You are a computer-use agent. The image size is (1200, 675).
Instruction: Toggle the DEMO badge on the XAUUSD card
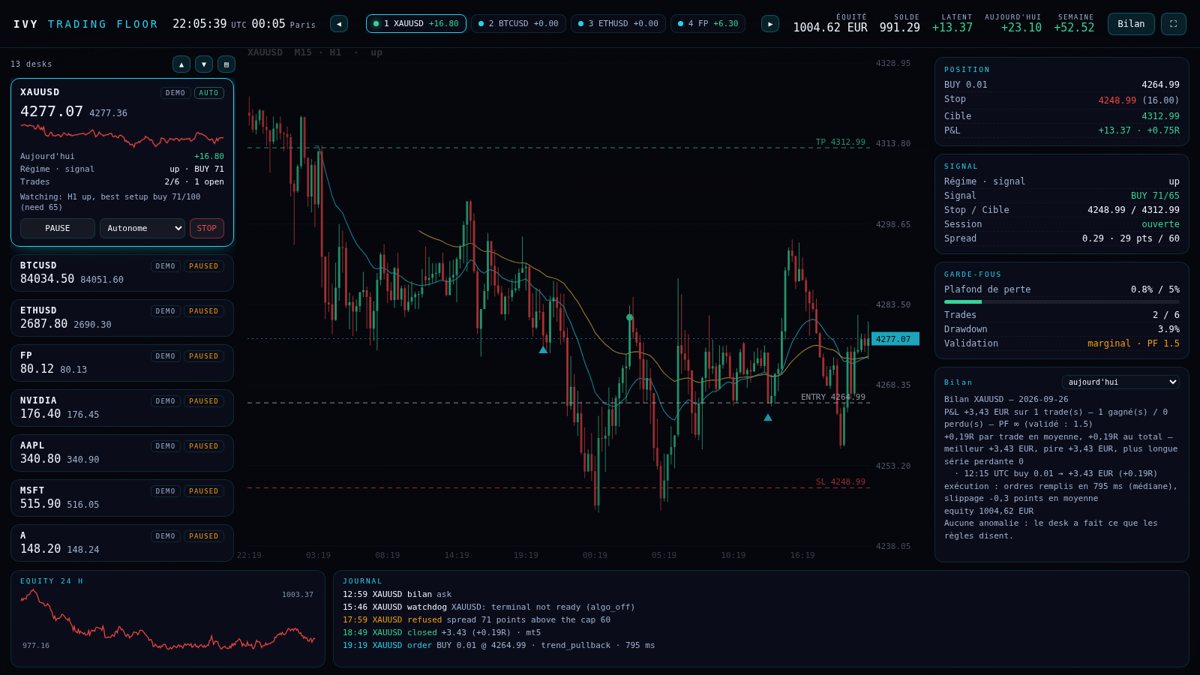pyautogui.click(x=175, y=93)
